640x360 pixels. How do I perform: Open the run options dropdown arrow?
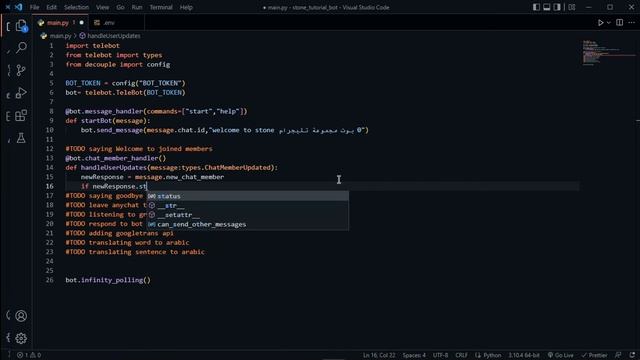(609, 23)
